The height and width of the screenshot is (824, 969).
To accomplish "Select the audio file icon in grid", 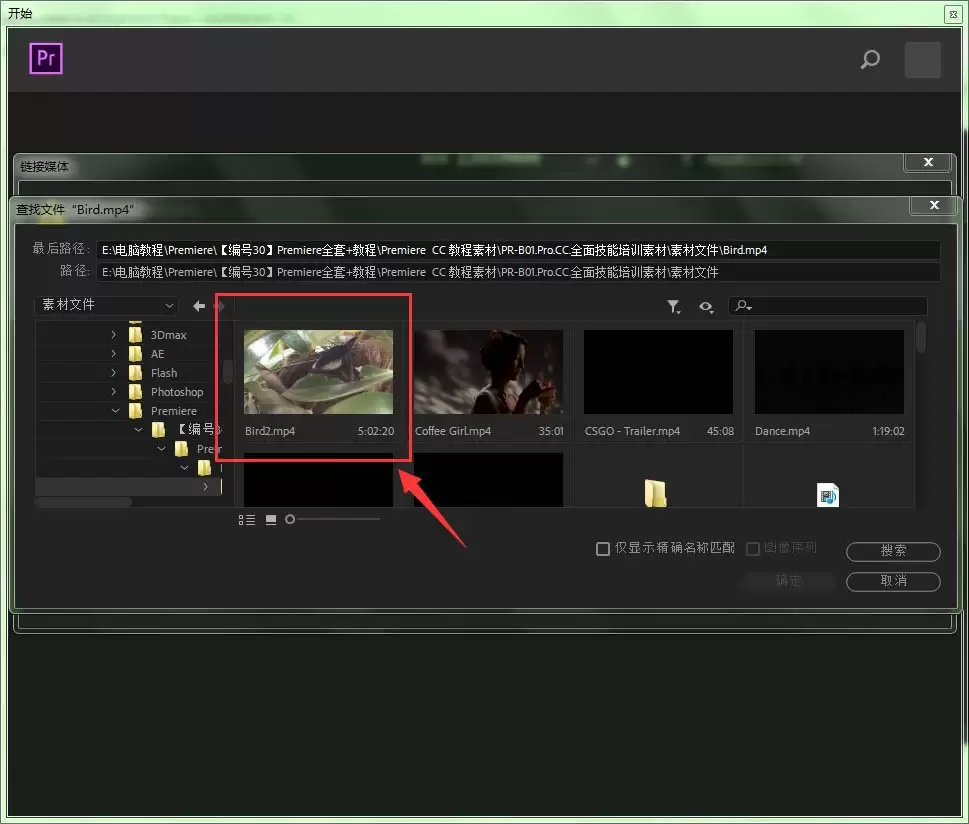I will pyautogui.click(x=827, y=495).
